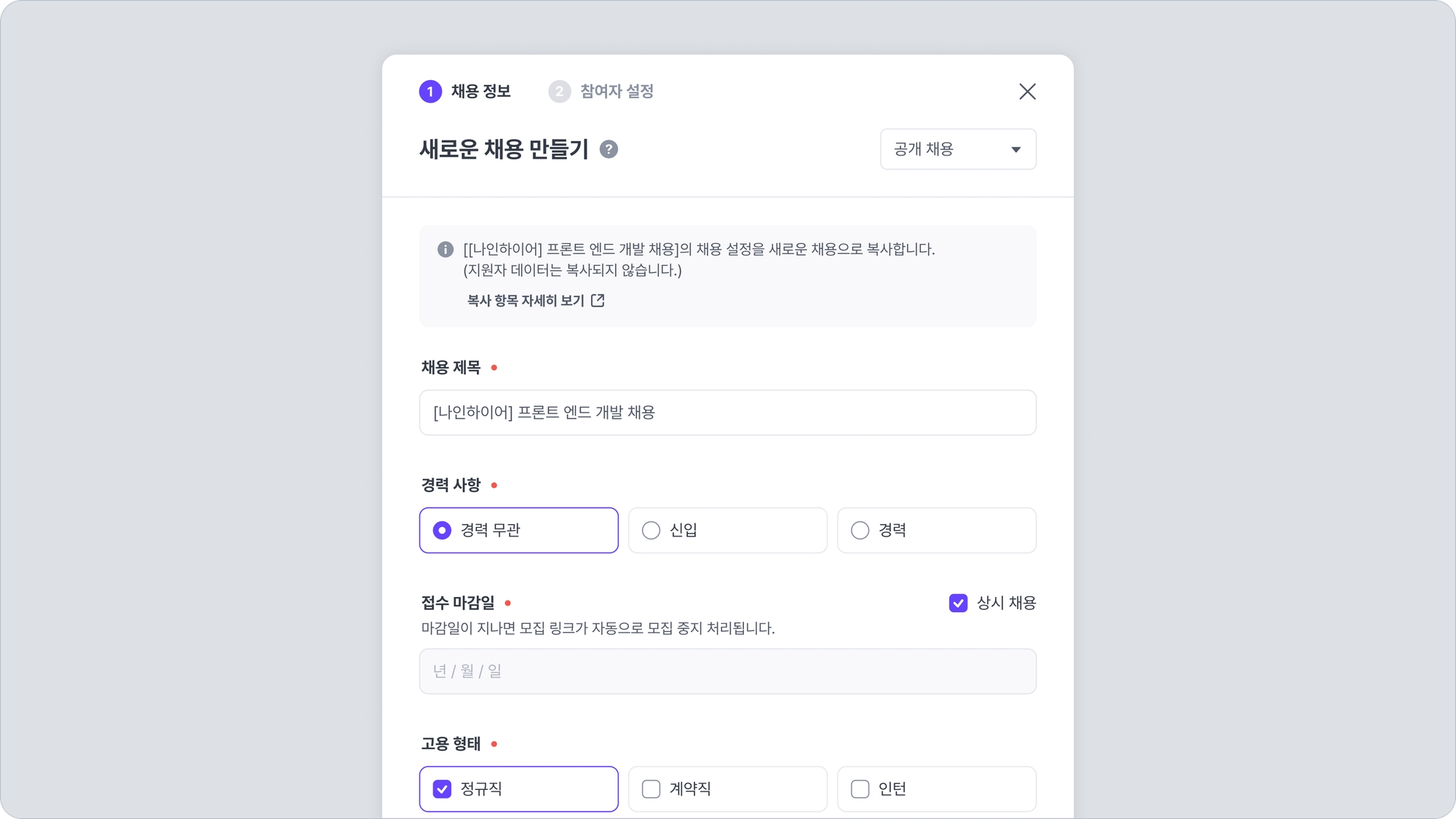The width and height of the screenshot is (1456, 819).
Task: Click the help question mark icon
Action: [x=609, y=149]
